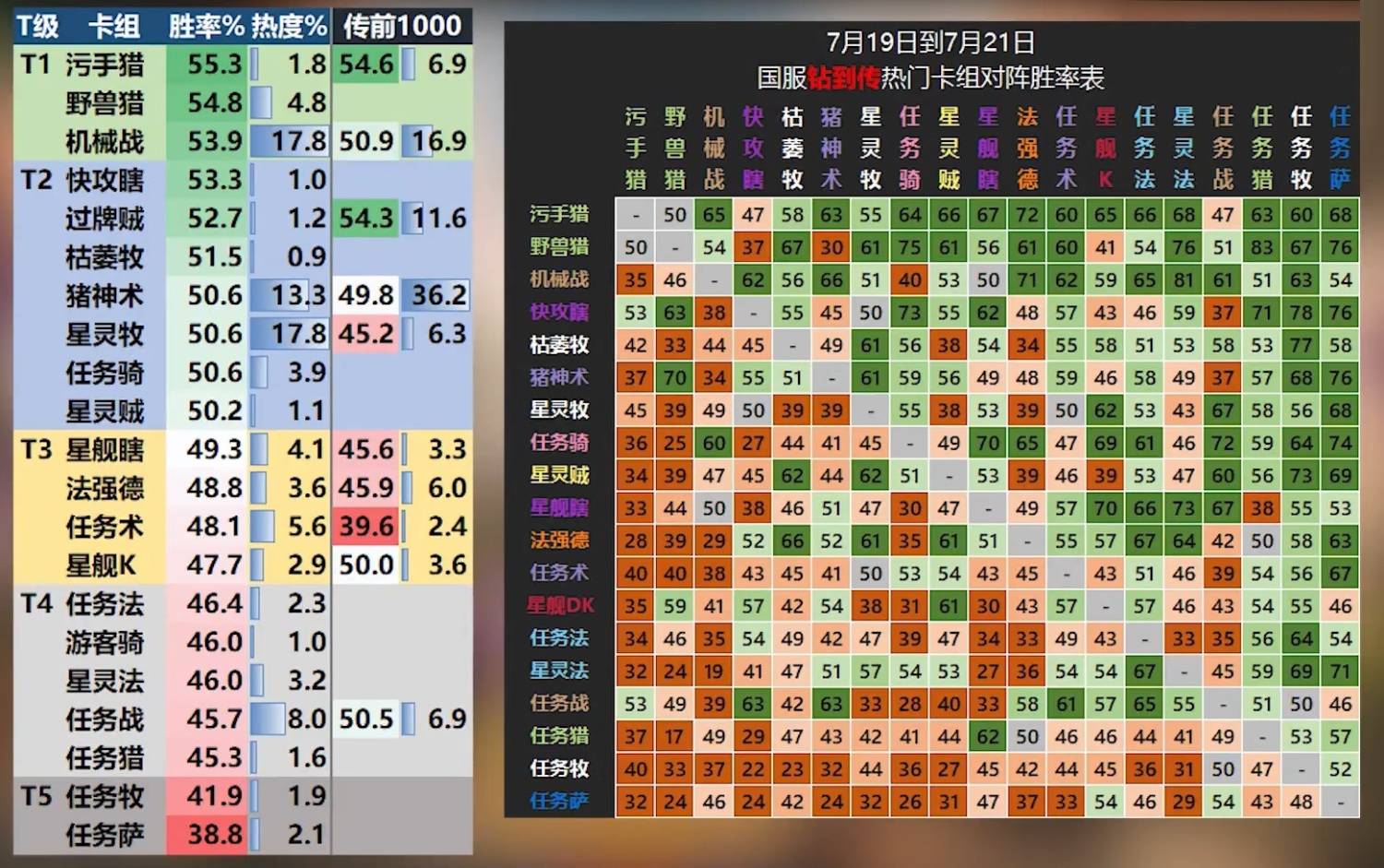Click cell 25 in 任务骑 matchup row
Image resolution: width=1384 pixels, height=868 pixels.
675,443
